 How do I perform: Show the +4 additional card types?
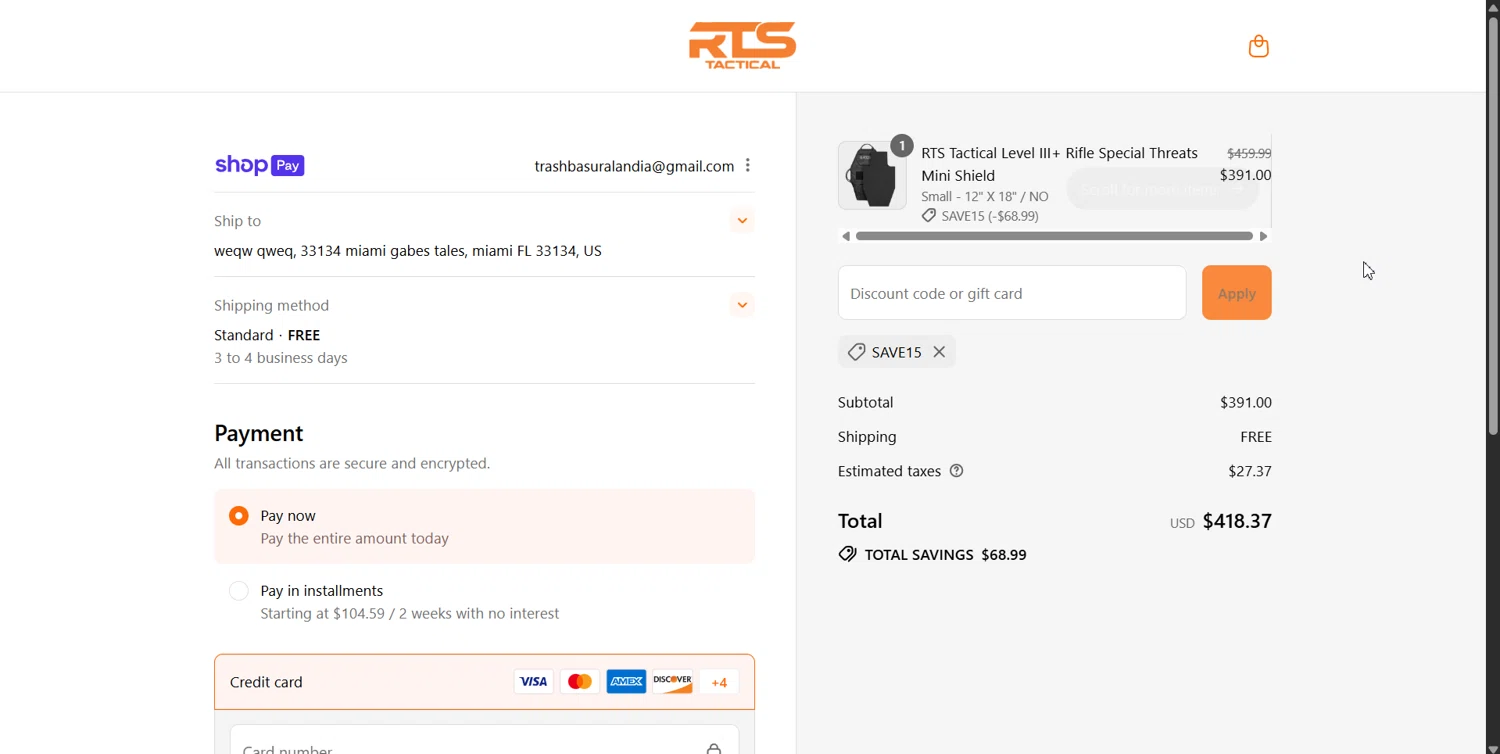(x=719, y=682)
